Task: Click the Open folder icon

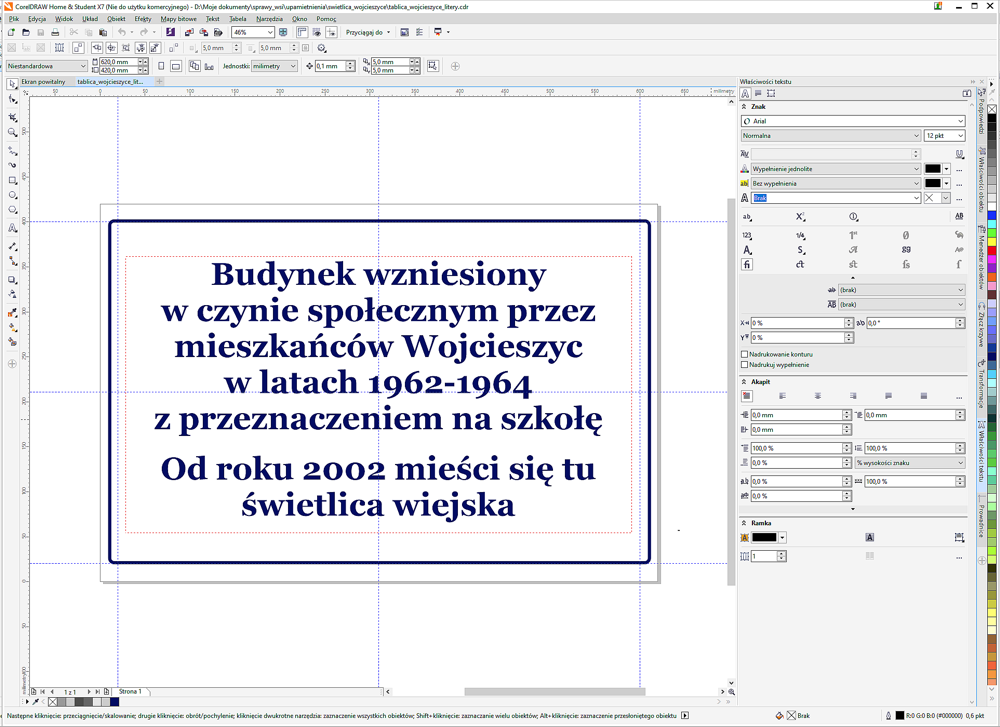Action: coord(26,32)
